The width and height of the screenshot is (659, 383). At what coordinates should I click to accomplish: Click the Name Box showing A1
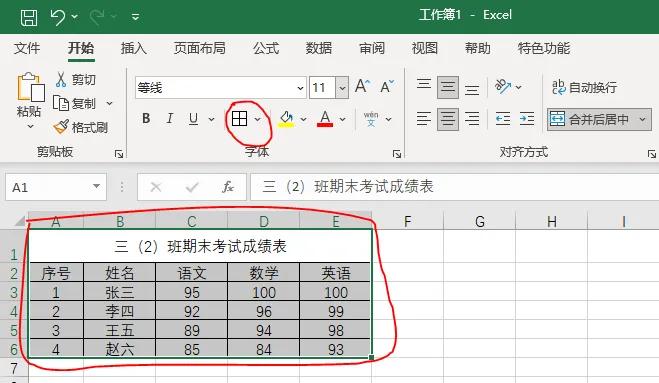tap(47, 187)
